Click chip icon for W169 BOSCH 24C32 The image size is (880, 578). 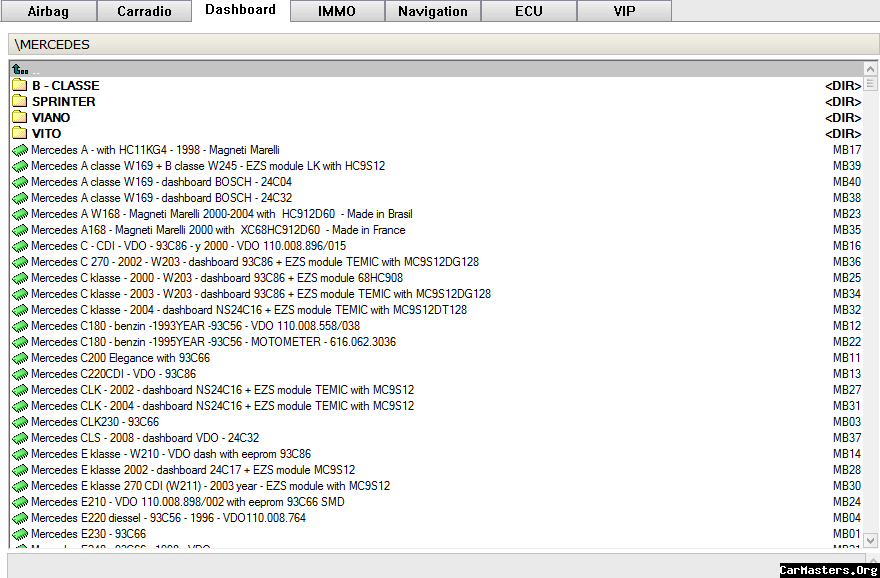point(20,198)
